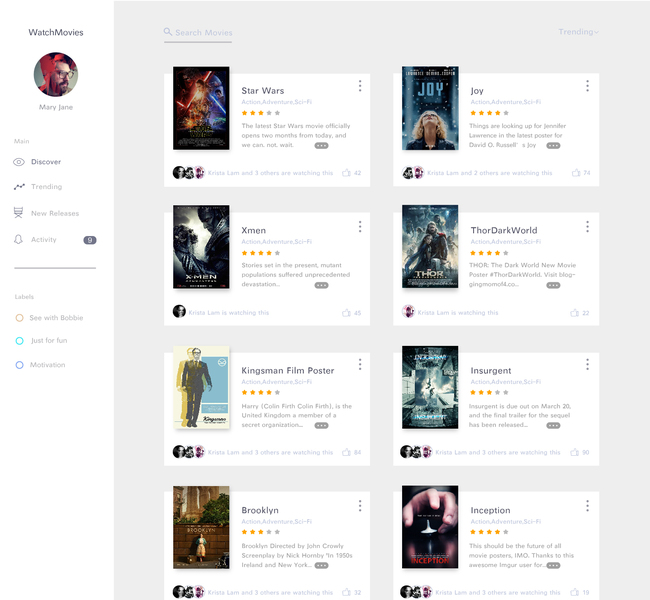
Task: Open the Activity section
Action: (44, 239)
